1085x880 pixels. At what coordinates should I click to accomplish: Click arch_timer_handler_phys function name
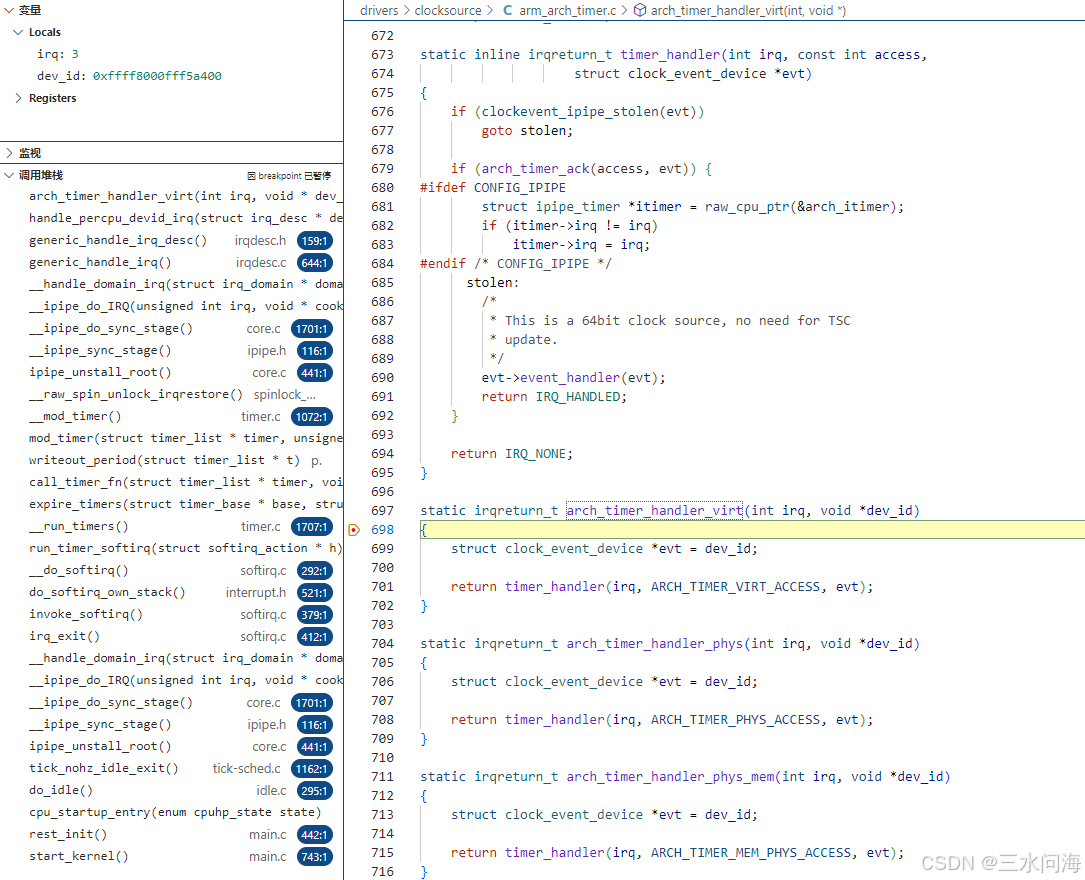655,643
